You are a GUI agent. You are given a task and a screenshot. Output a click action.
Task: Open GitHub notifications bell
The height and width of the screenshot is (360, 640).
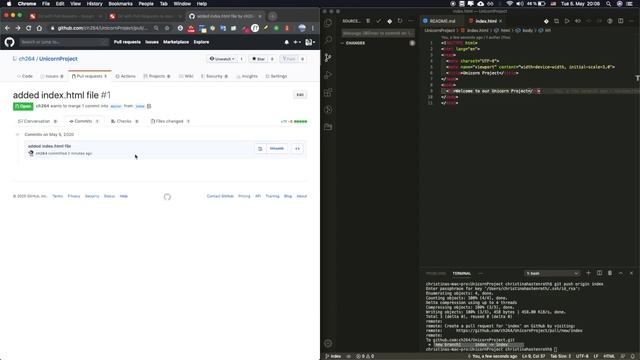(287, 42)
